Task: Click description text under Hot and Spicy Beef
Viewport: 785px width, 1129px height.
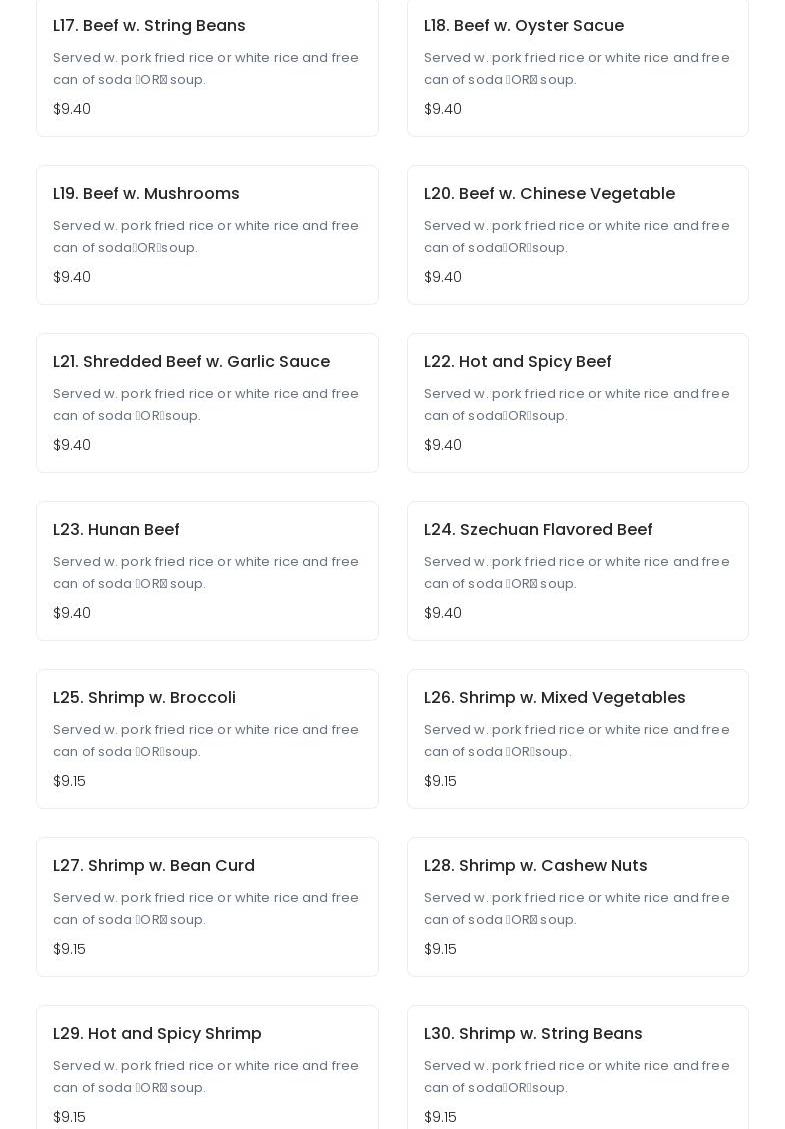Action: click(x=576, y=405)
